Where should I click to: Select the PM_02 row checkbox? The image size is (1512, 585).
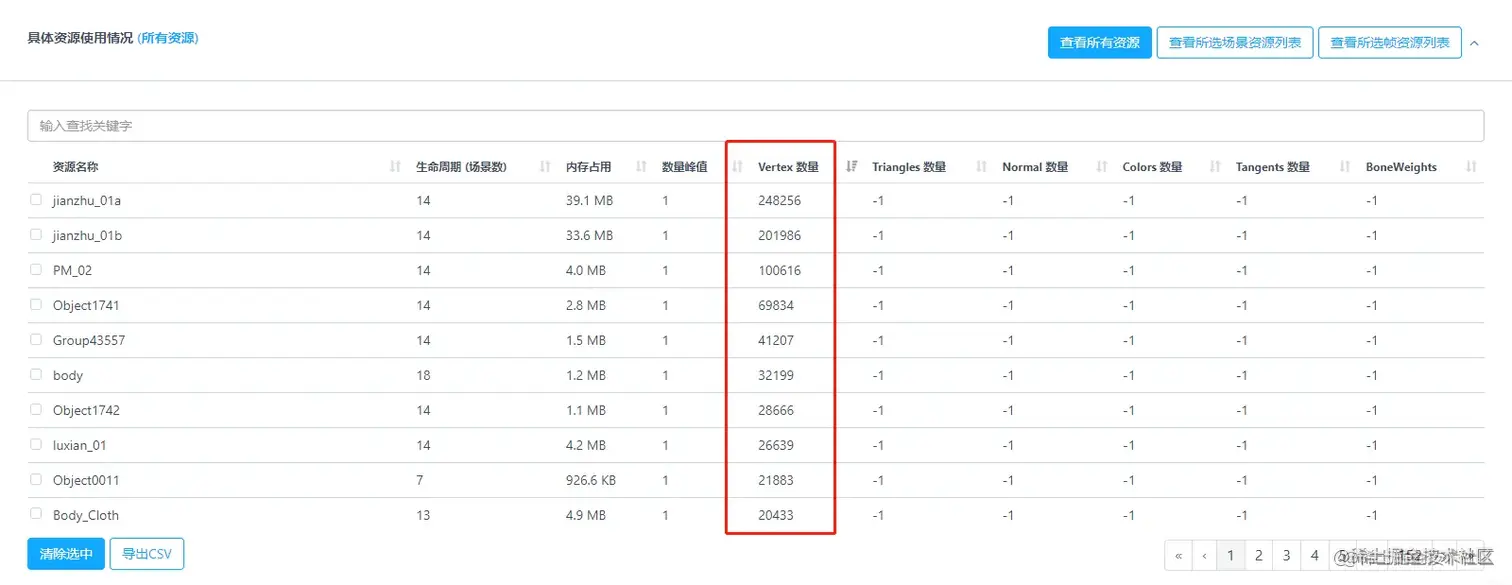pos(36,270)
